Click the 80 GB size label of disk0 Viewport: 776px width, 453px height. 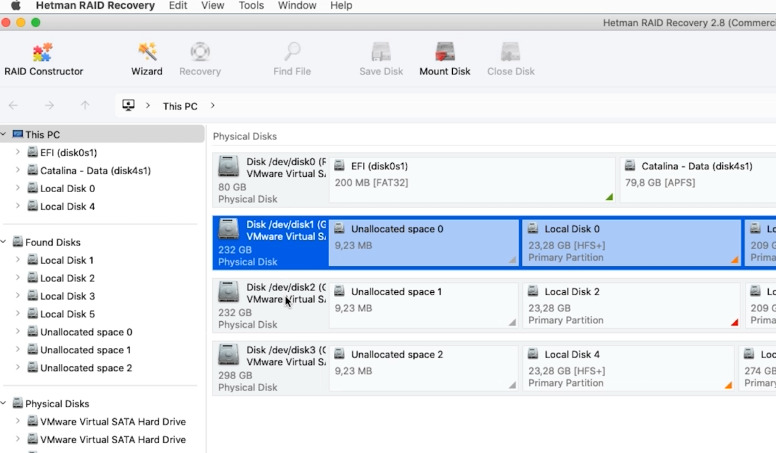click(x=232, y=187)
